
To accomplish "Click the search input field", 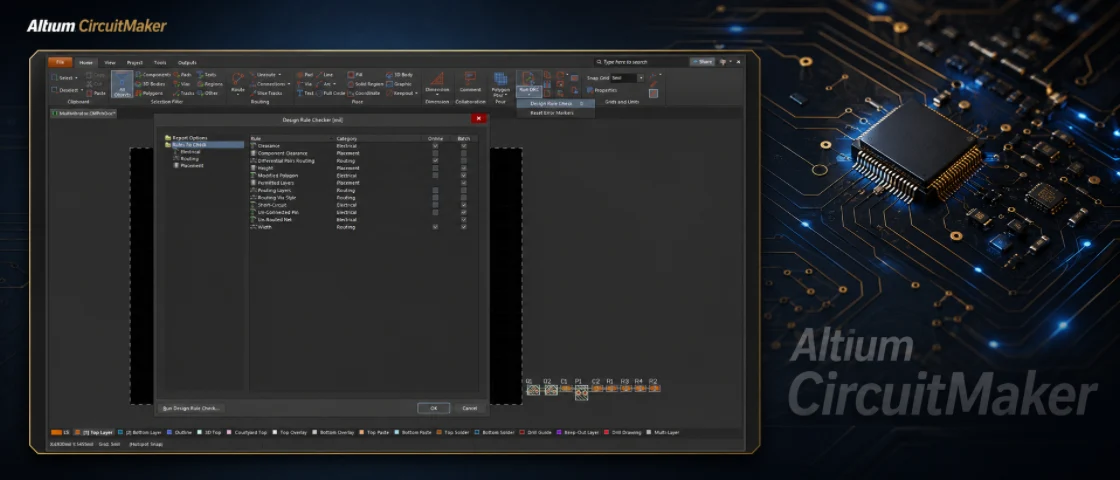I will click(x=641, y=62).
